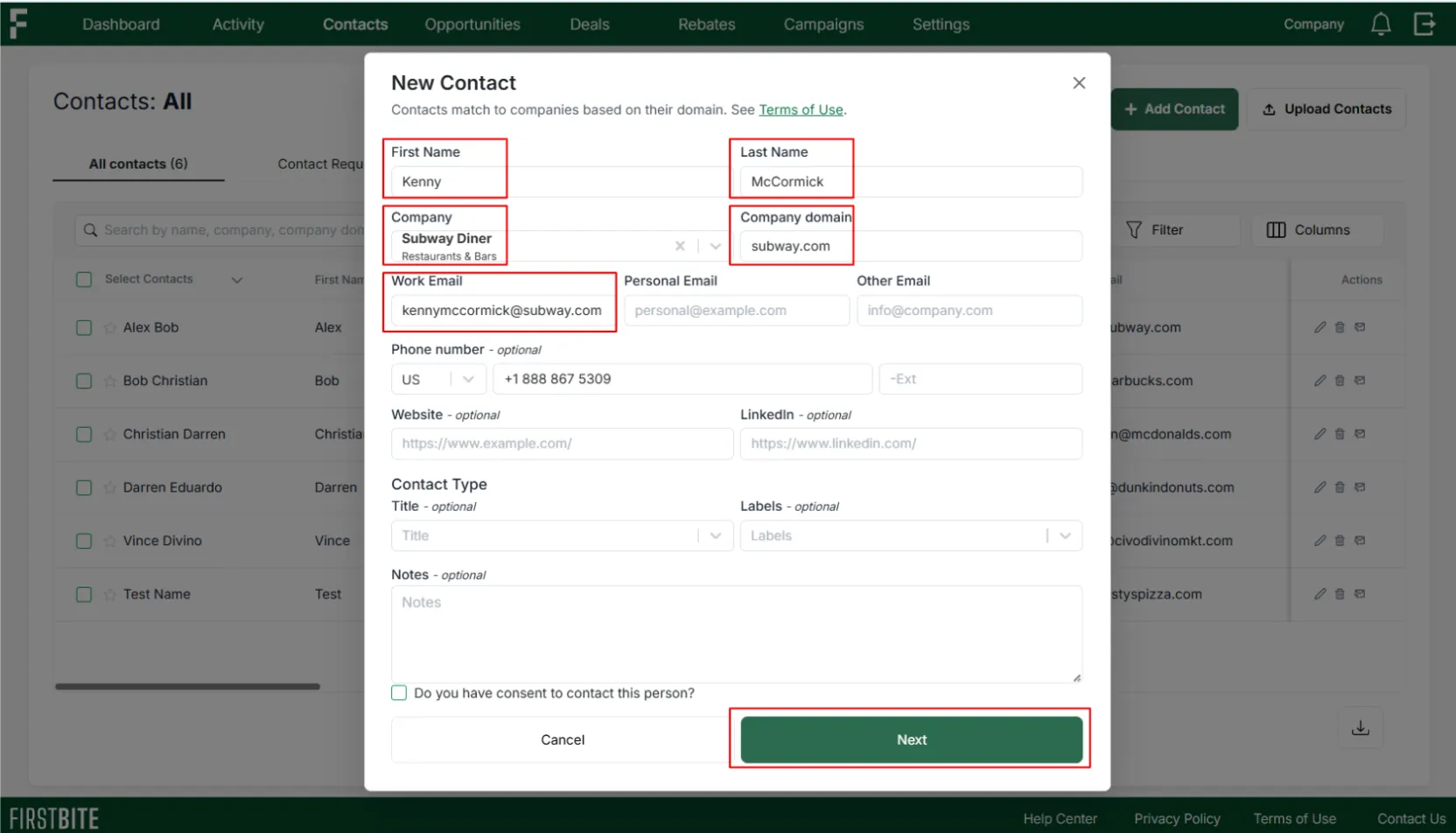Image resolution: width=1456 pixels, height=833 pixels.
Task: Open the Campaigns menu
Action: click(x=823, y=24)
